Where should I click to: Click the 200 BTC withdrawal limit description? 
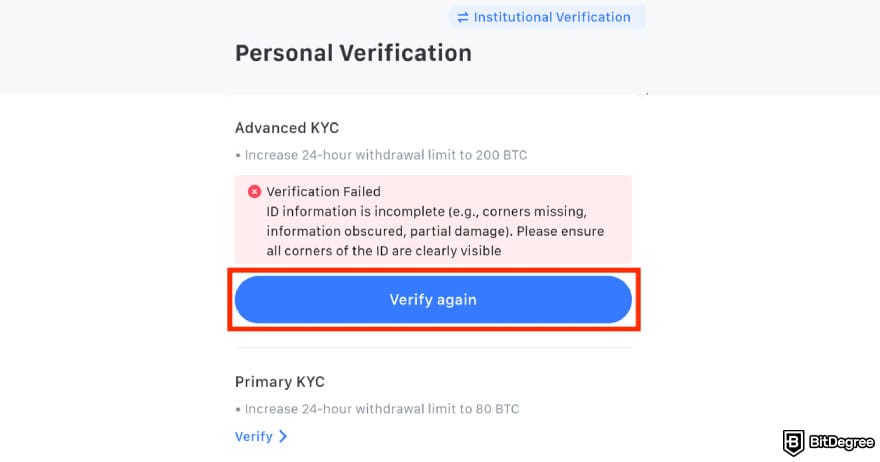pos(386,155)
